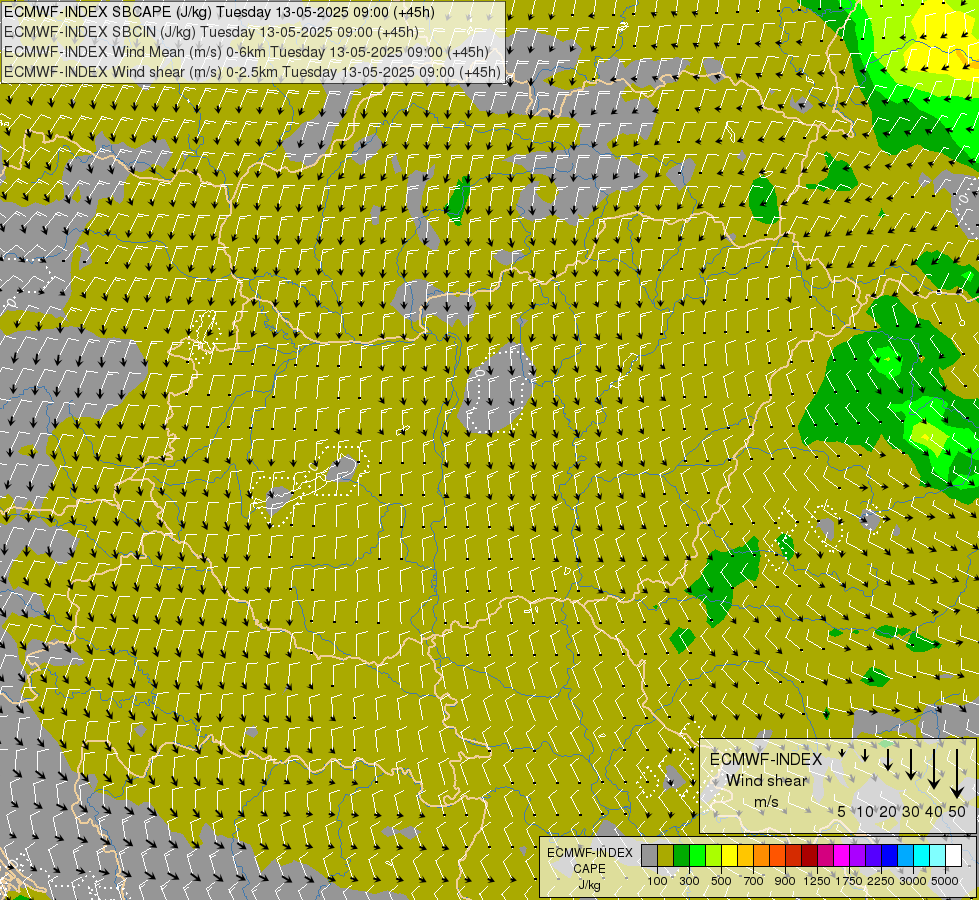Screen dimensions: 979x900
Task: Click the 'J/kg' unit in CAPE legend
Action: (589, 884)
